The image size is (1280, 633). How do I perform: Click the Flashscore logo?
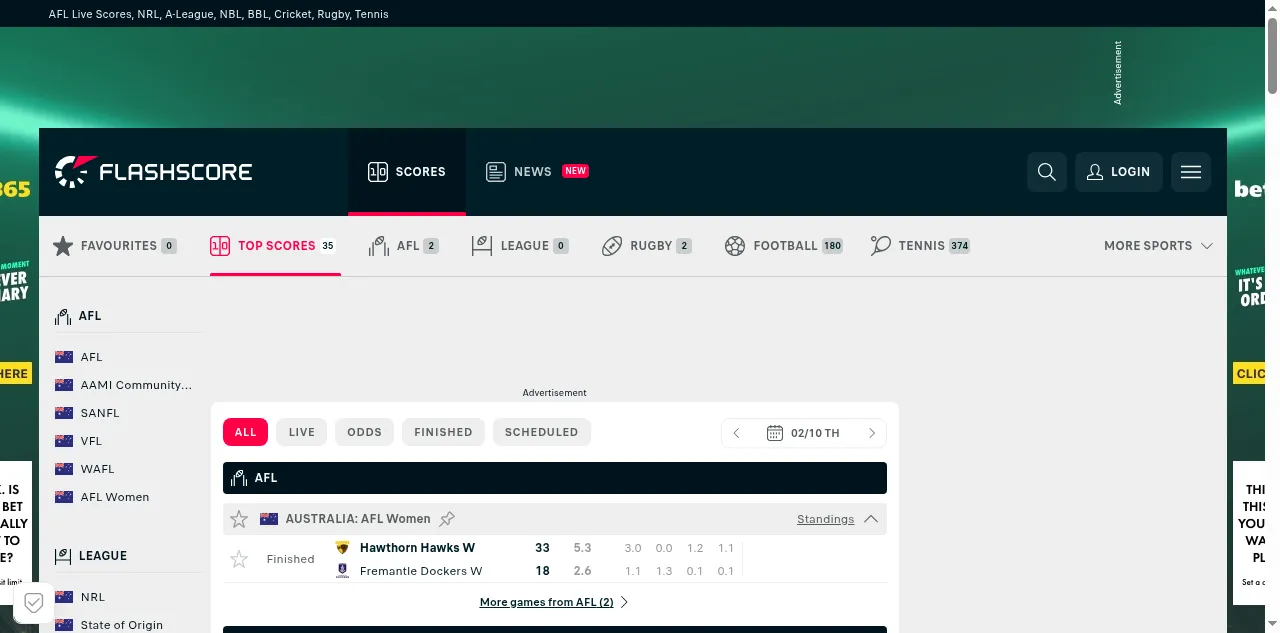pyautogui.click(x=153, y=172)
